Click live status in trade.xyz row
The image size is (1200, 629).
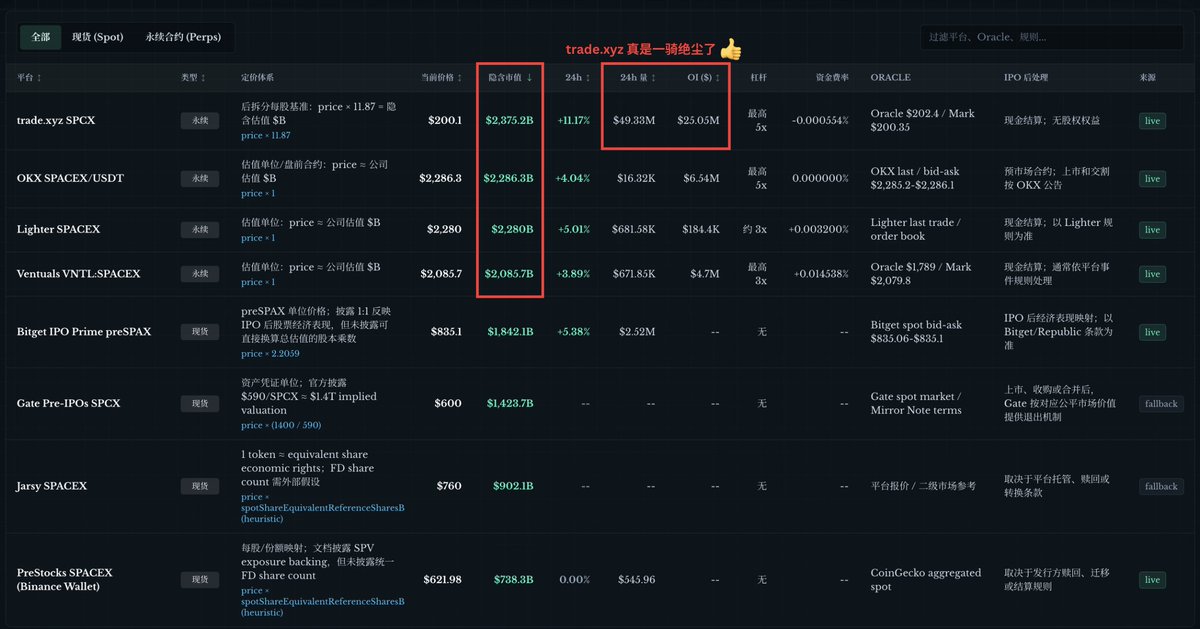coord(1152,121)
